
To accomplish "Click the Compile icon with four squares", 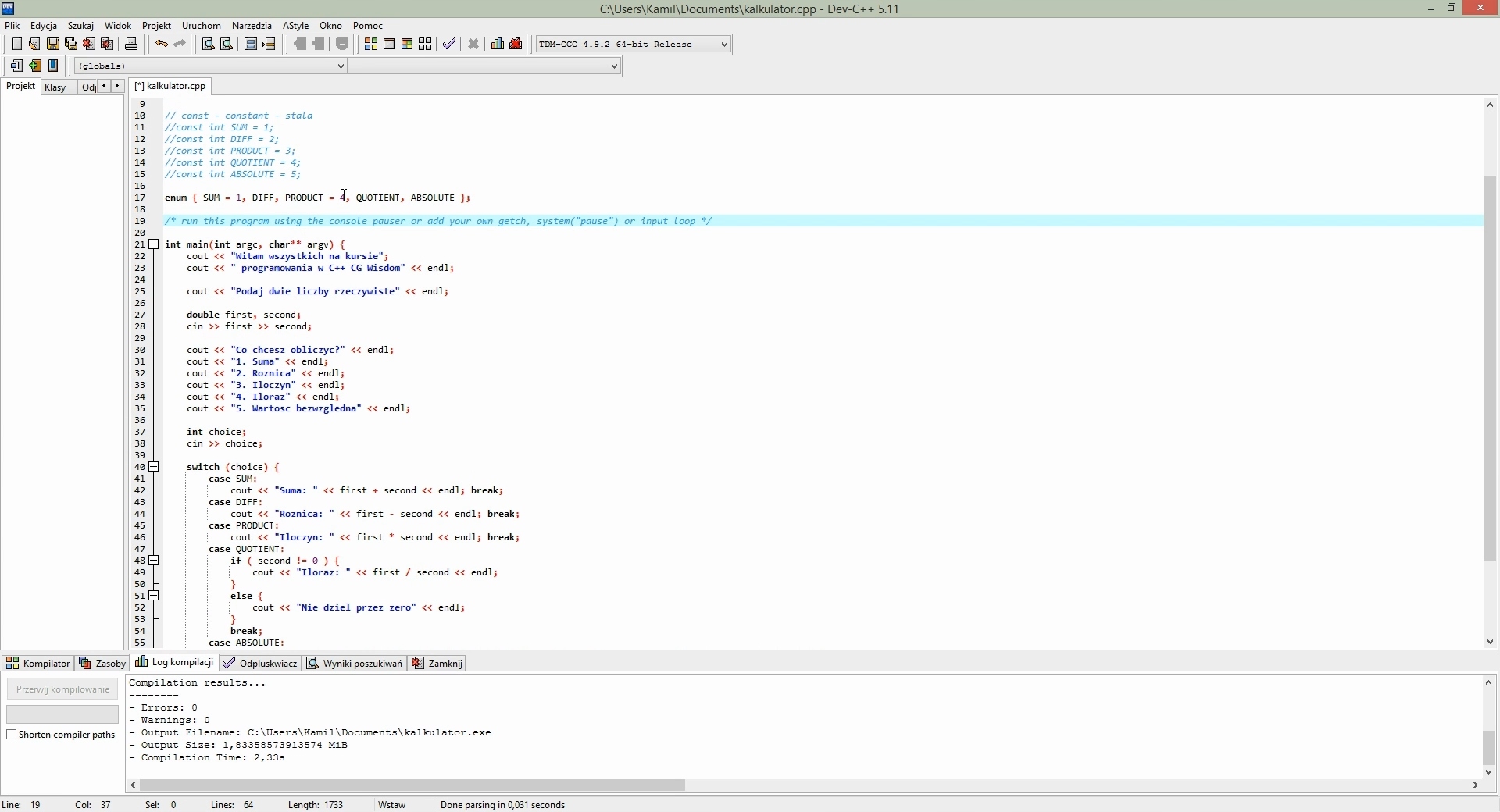I will (371, 45).
